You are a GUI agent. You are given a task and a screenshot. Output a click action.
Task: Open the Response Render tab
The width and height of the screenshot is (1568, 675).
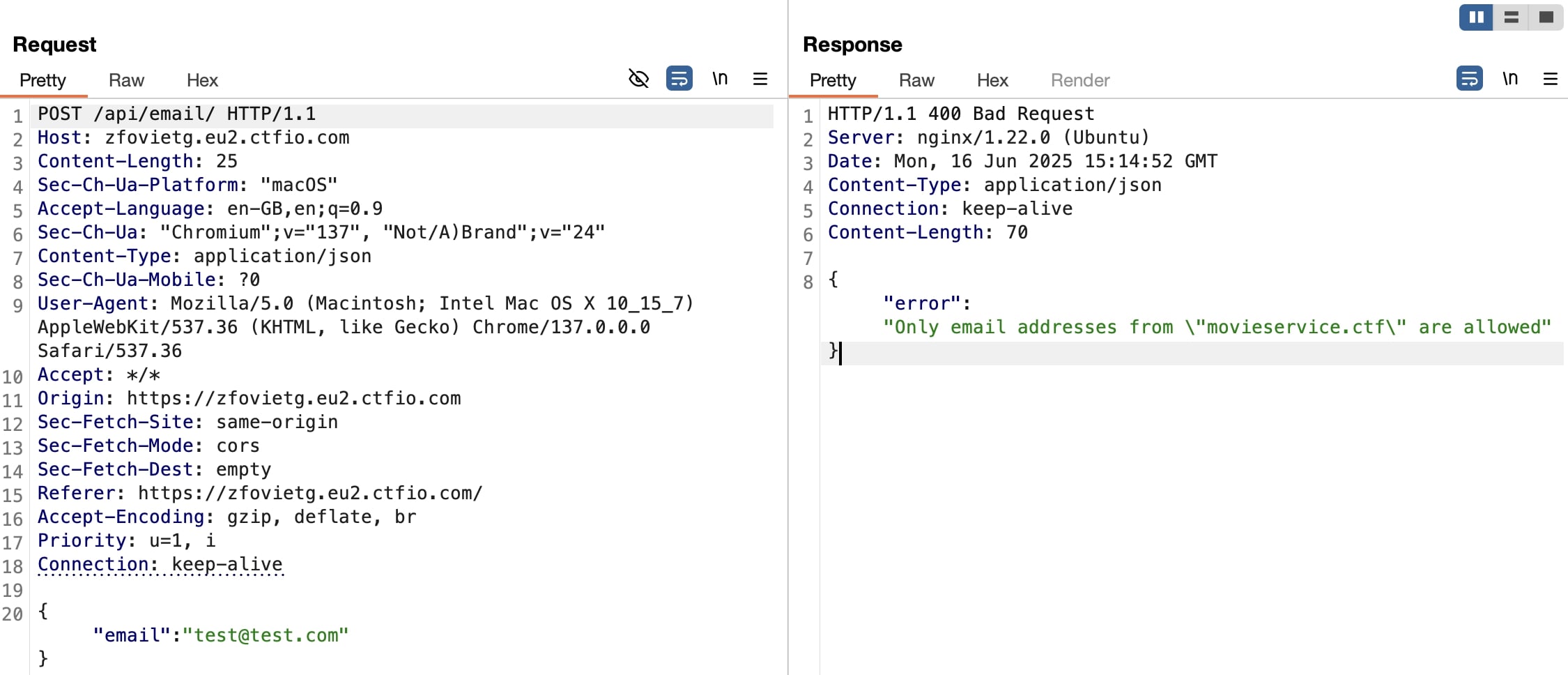pyautogui.click(x=1080, y=80)
